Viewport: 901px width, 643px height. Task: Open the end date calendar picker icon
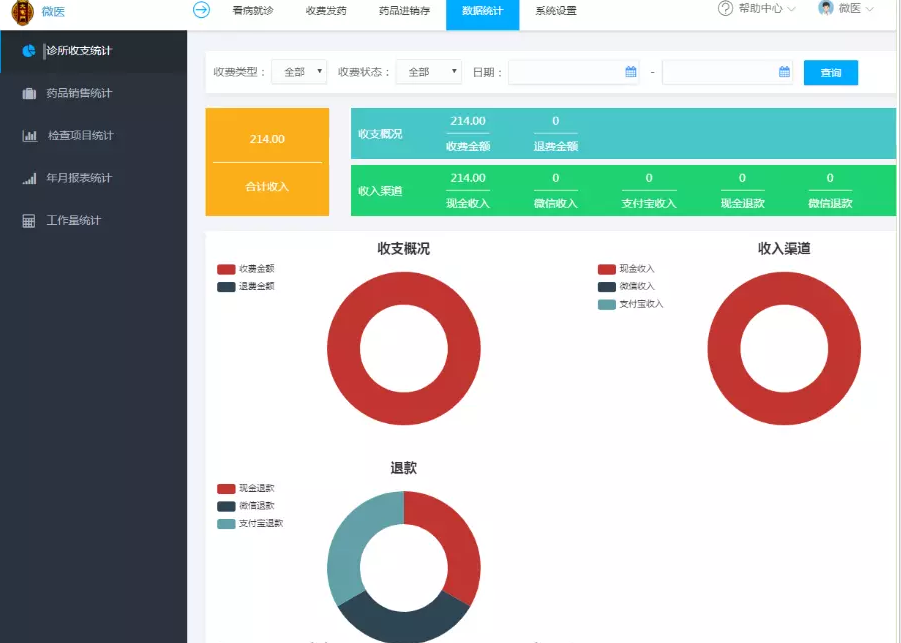[x=784, y=72]
